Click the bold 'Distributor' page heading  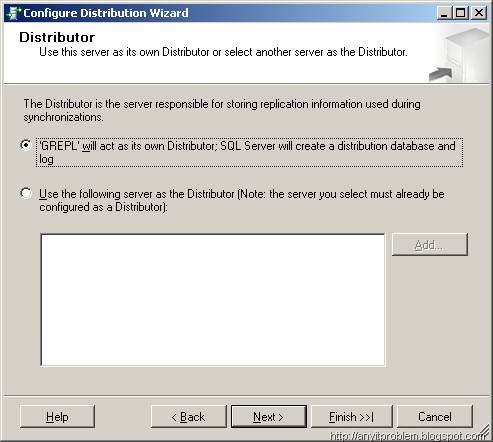pyautogui.click(x=57, y=37)
